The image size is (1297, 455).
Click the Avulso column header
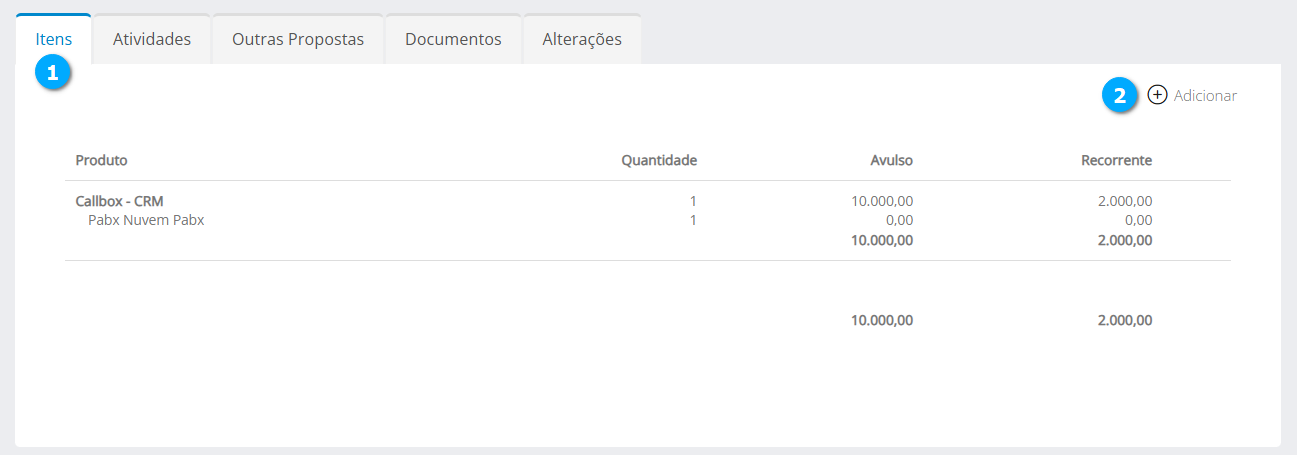point(891,160)
